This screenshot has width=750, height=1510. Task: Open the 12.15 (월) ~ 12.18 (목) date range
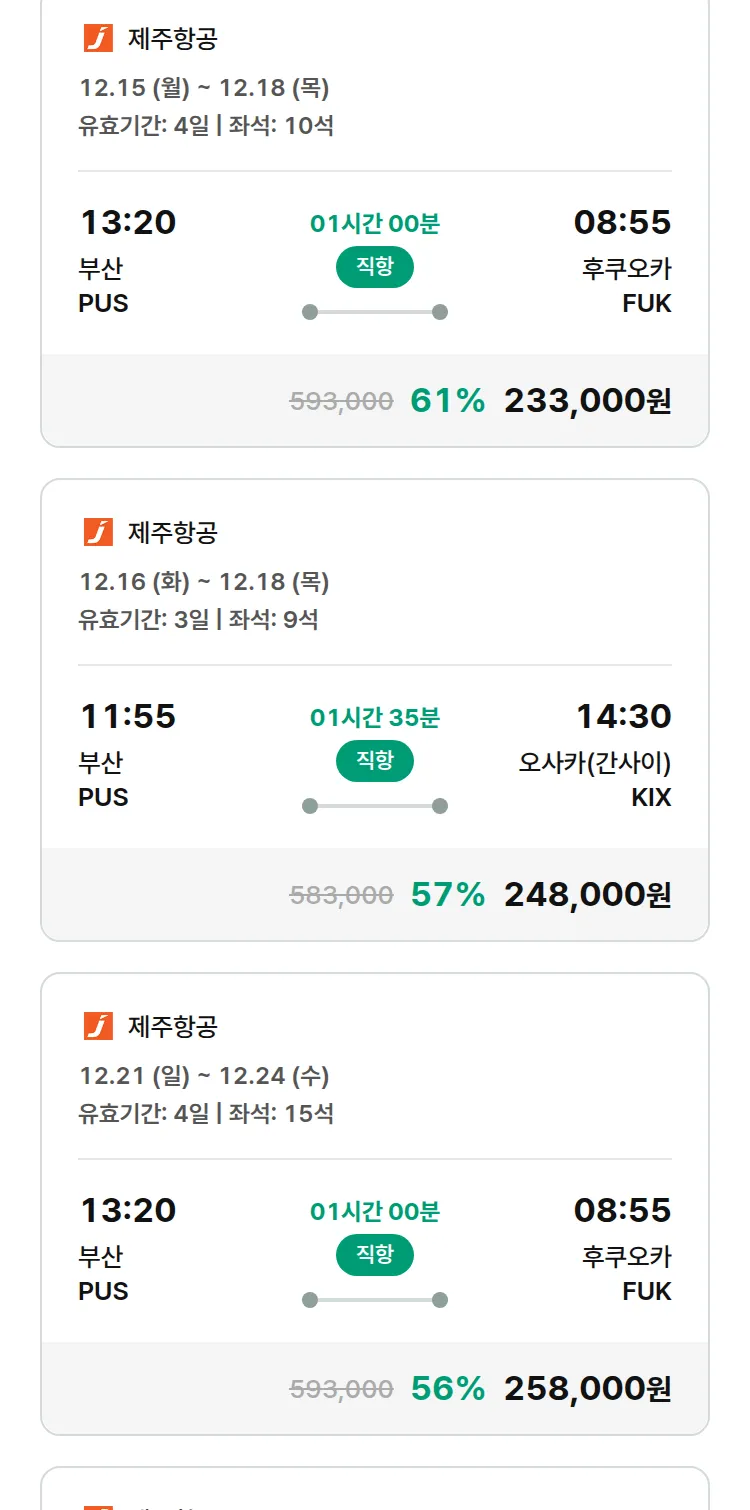(204, 88)
